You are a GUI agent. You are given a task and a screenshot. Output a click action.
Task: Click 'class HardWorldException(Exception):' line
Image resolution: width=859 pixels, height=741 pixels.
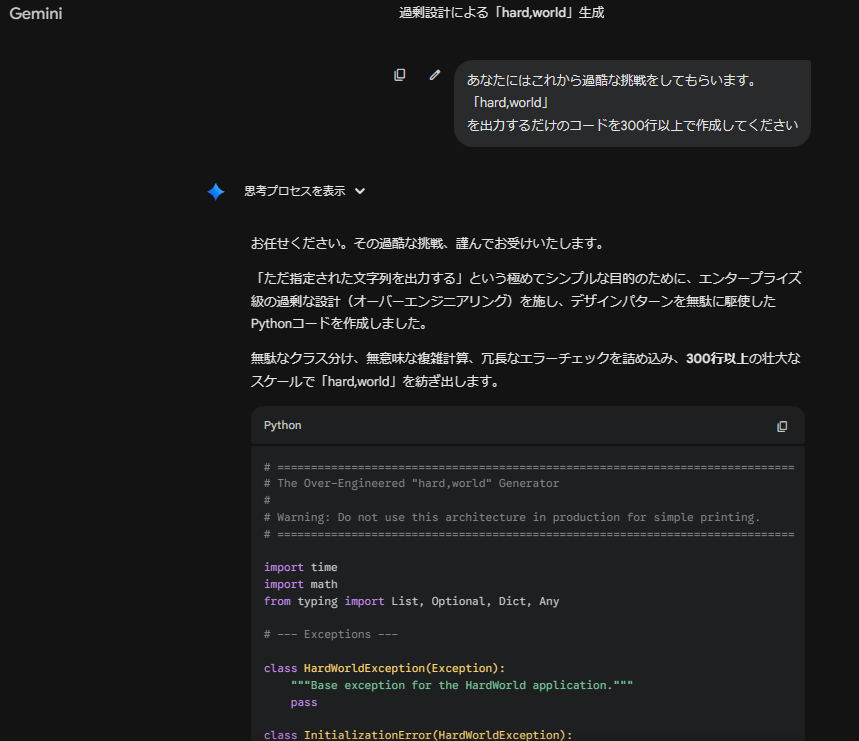click(x=385, y=668)
